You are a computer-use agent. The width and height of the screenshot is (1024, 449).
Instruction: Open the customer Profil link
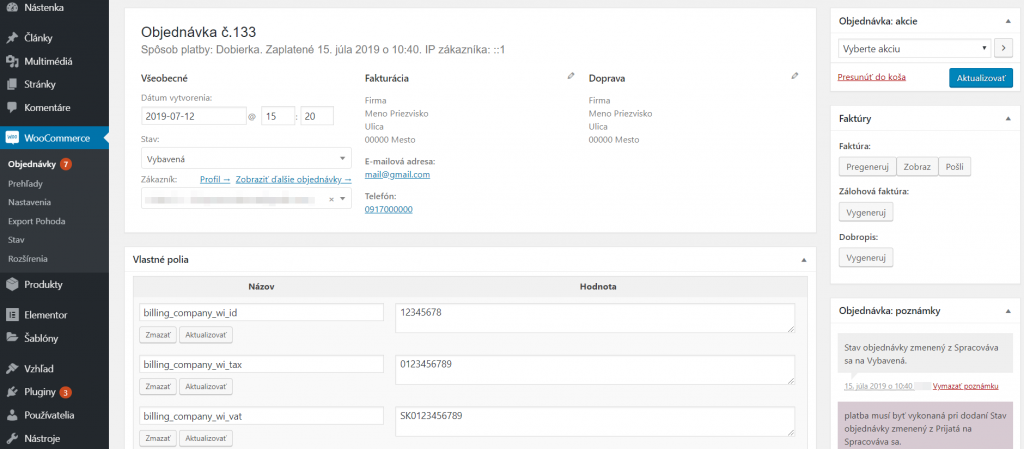click(x=215, y=179)
